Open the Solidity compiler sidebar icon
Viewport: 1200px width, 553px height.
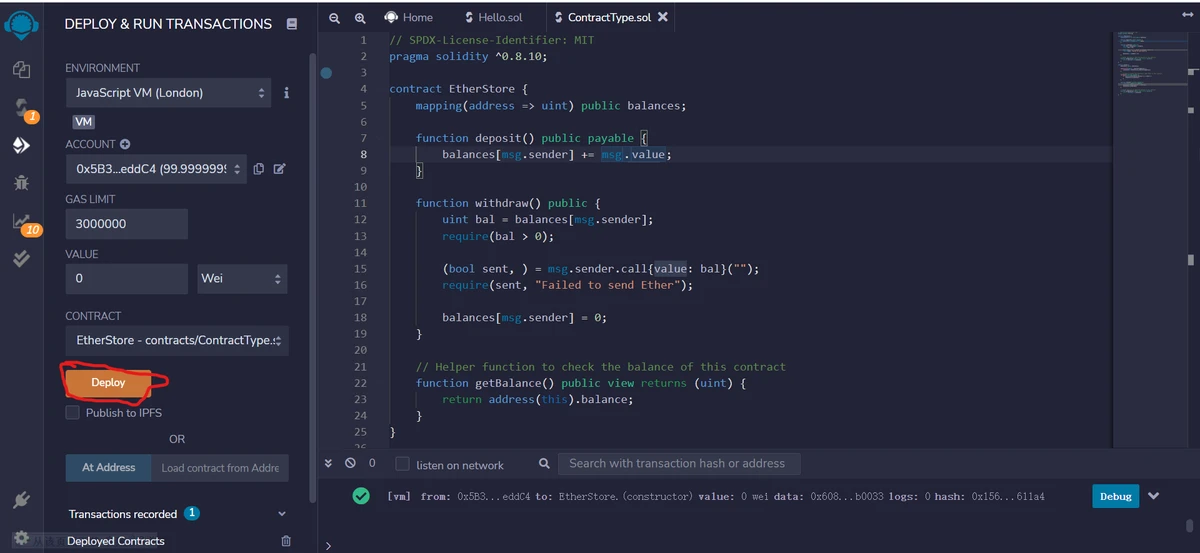pos(21,107)
